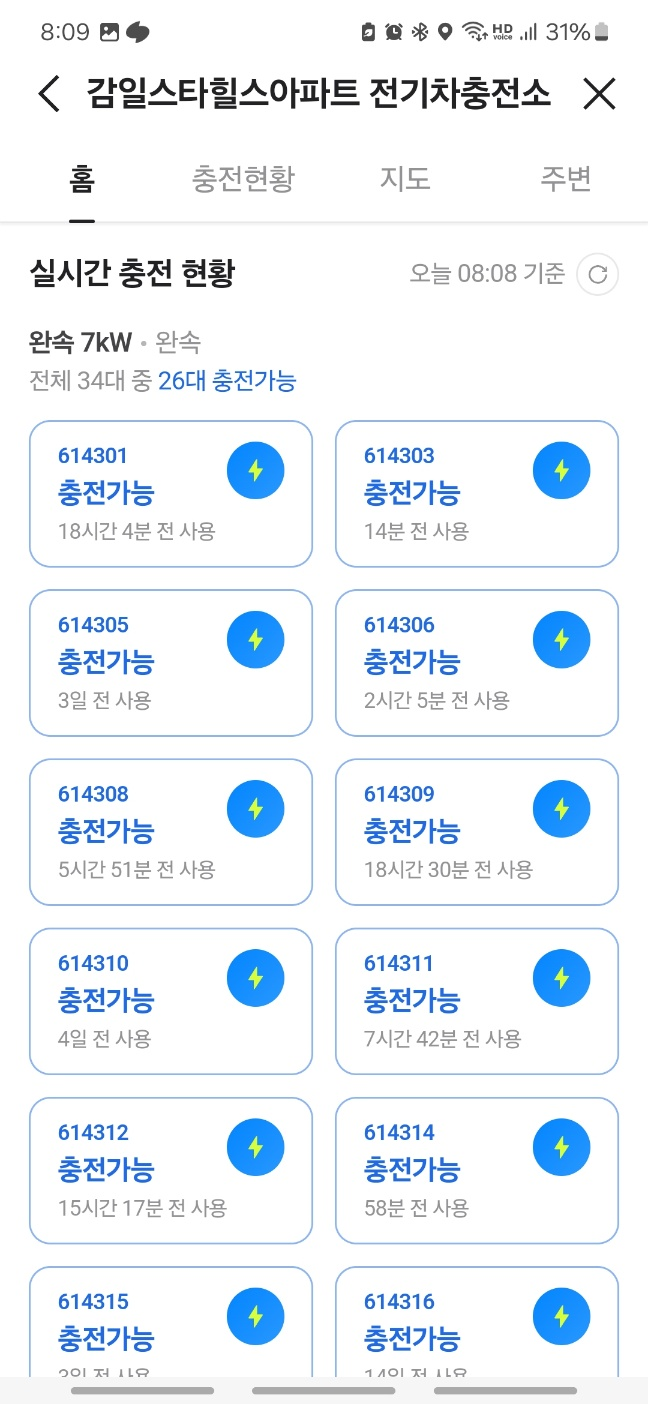648x1404 pixels.
Task: Tap the battery indicator showing 31%
Action: pyautogui.click(x=569, y=31)
